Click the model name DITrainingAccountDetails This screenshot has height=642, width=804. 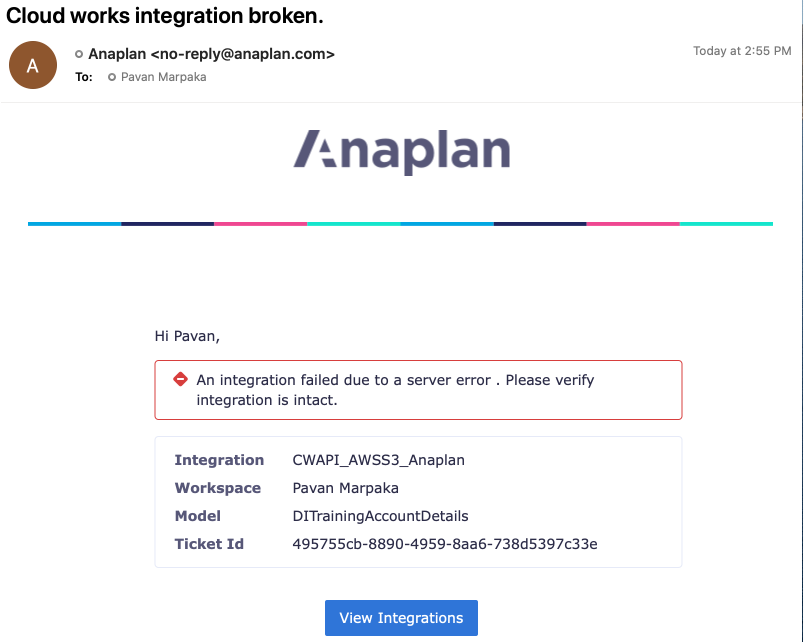click(x=380, y=516)
